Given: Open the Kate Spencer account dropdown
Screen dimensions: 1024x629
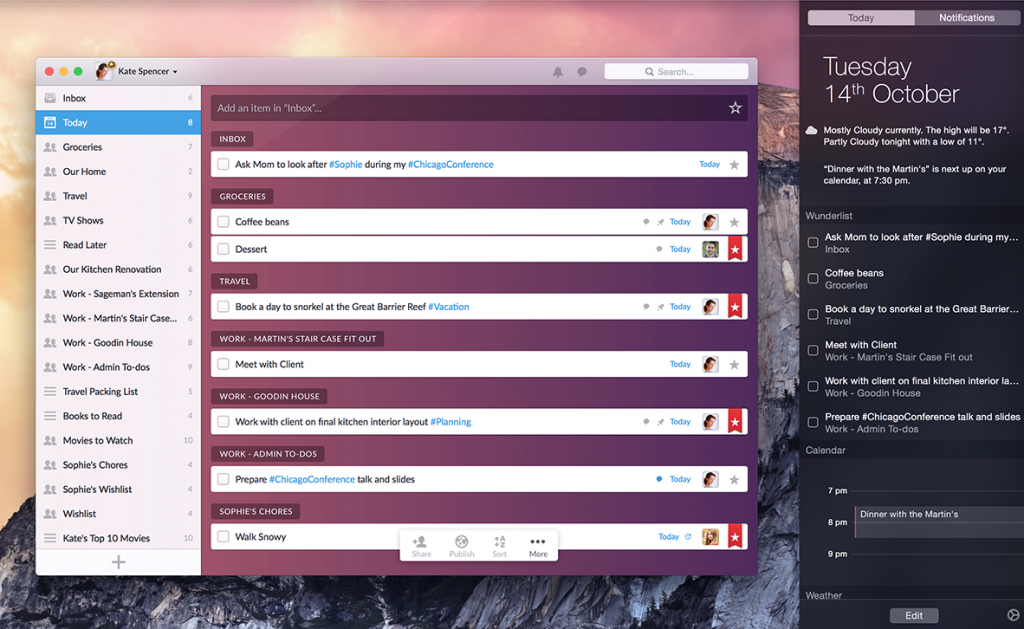Looking at the screenshot, I should click(140, 71).
